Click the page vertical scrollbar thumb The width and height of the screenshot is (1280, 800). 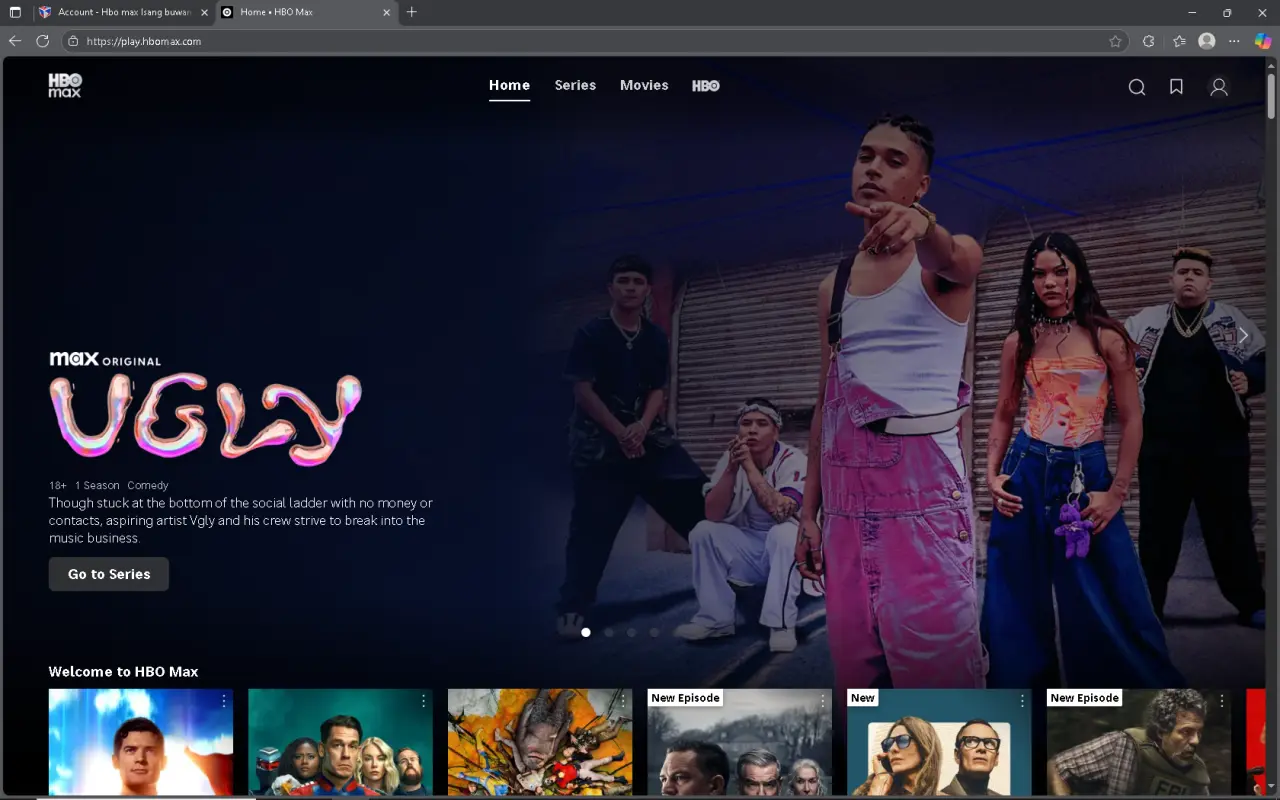pyautogui.click(x=1272, y=95)
